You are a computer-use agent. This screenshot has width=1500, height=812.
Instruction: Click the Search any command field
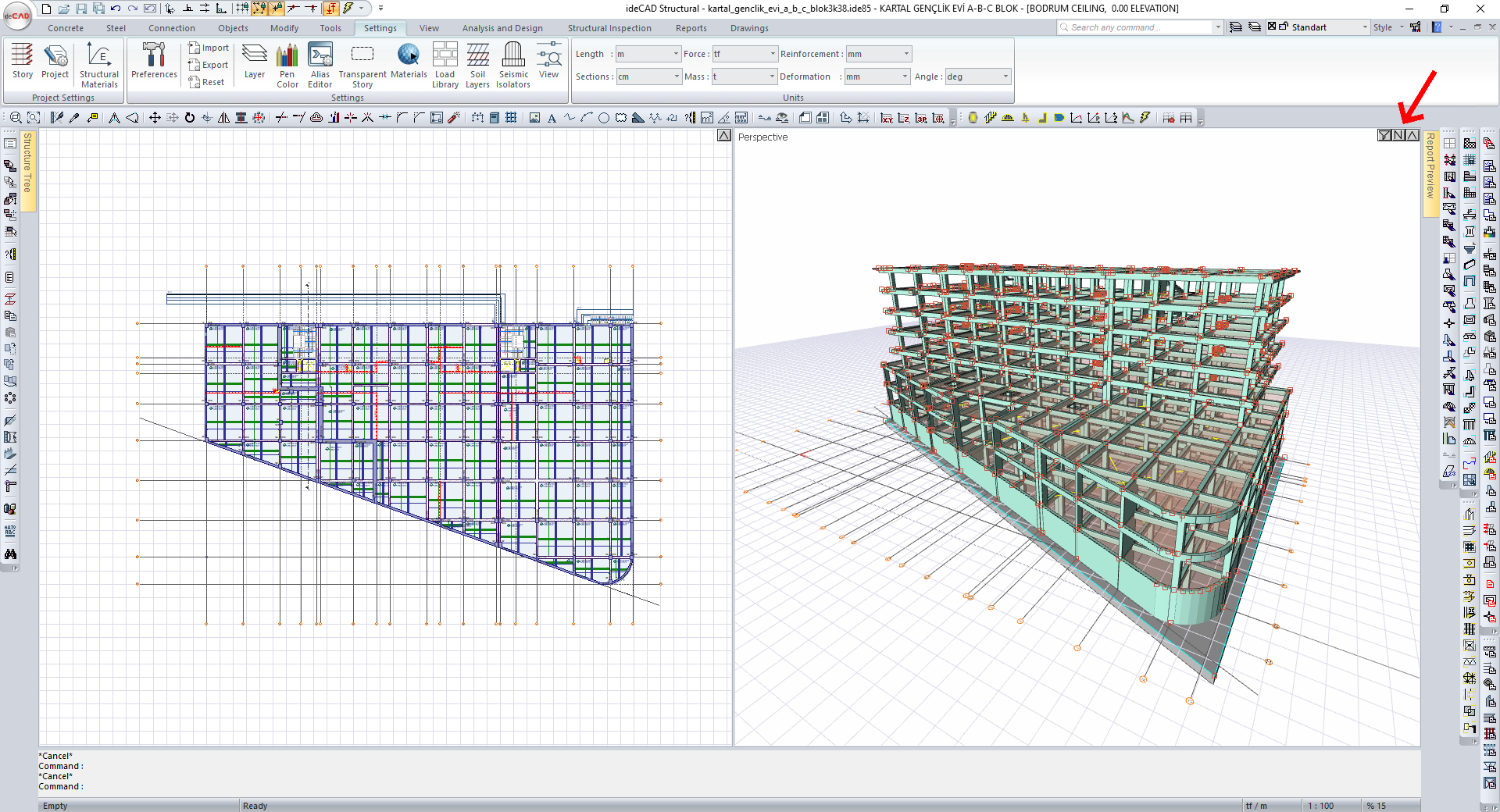(x=1134, y=27)
